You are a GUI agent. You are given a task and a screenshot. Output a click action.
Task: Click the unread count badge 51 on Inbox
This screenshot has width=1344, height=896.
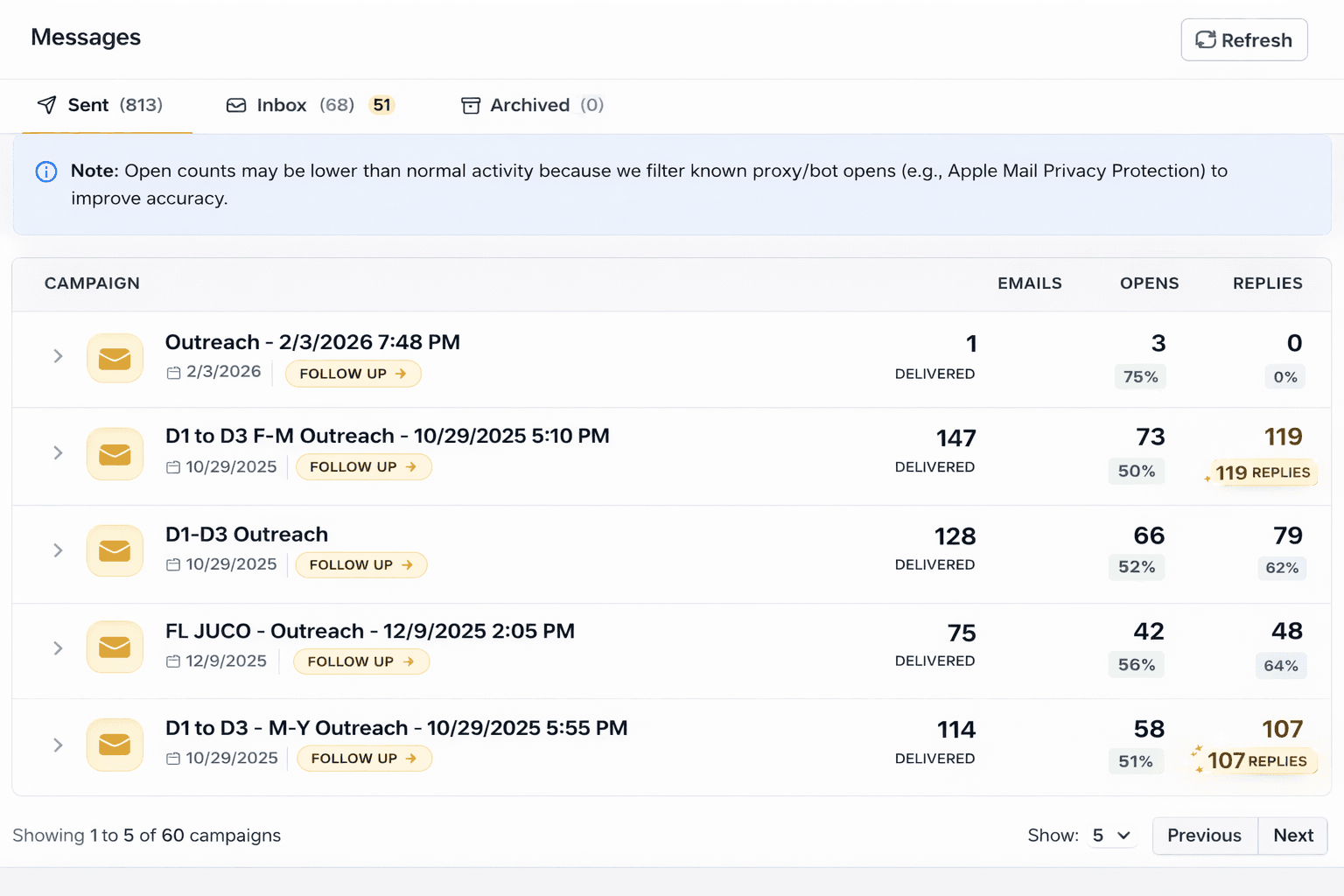point(381,105)
